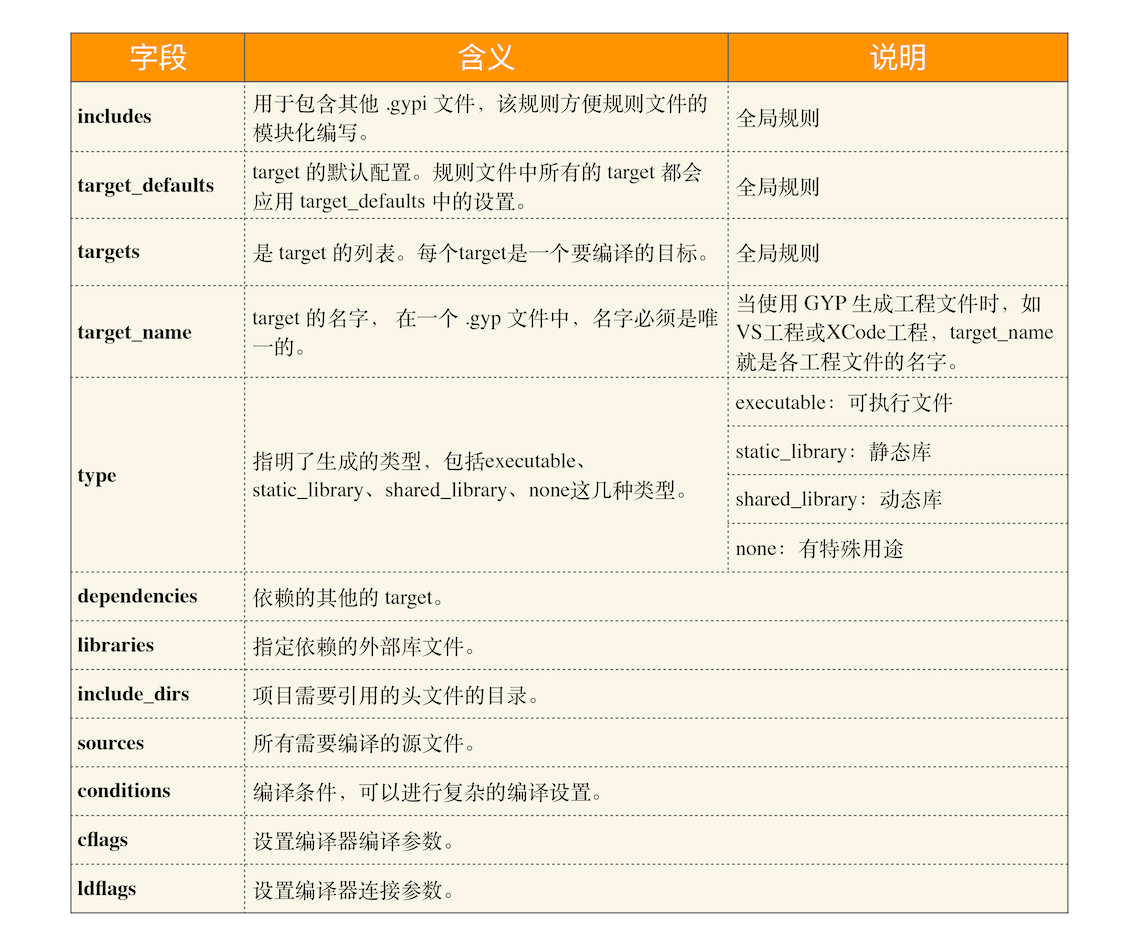
Task: Click the shared_library: 动态库 cell
Action: pyautogui.click(x=838, y=500)
